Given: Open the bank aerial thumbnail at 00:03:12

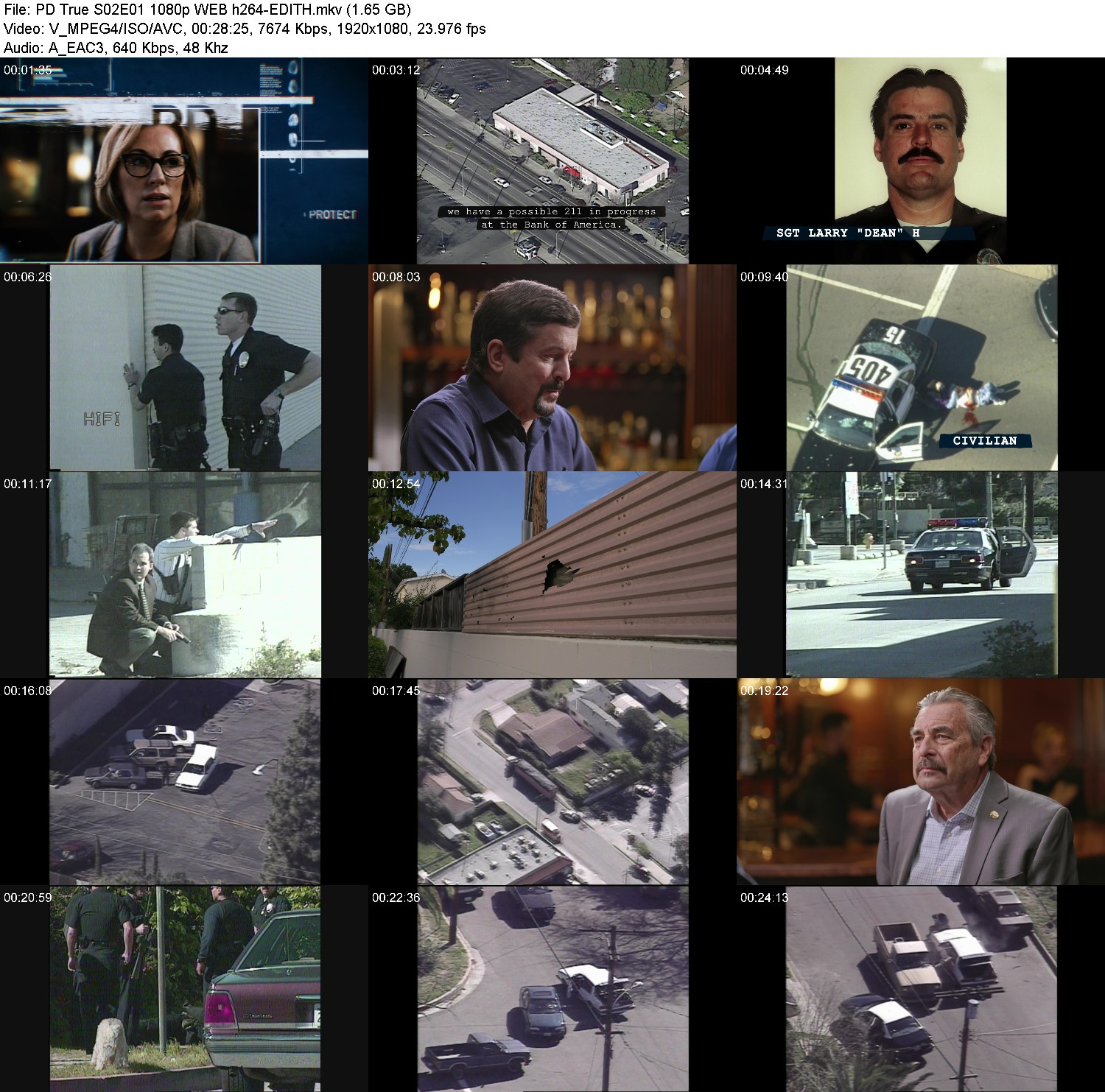Looking at the screenshot, I should (x=552, y=161).
